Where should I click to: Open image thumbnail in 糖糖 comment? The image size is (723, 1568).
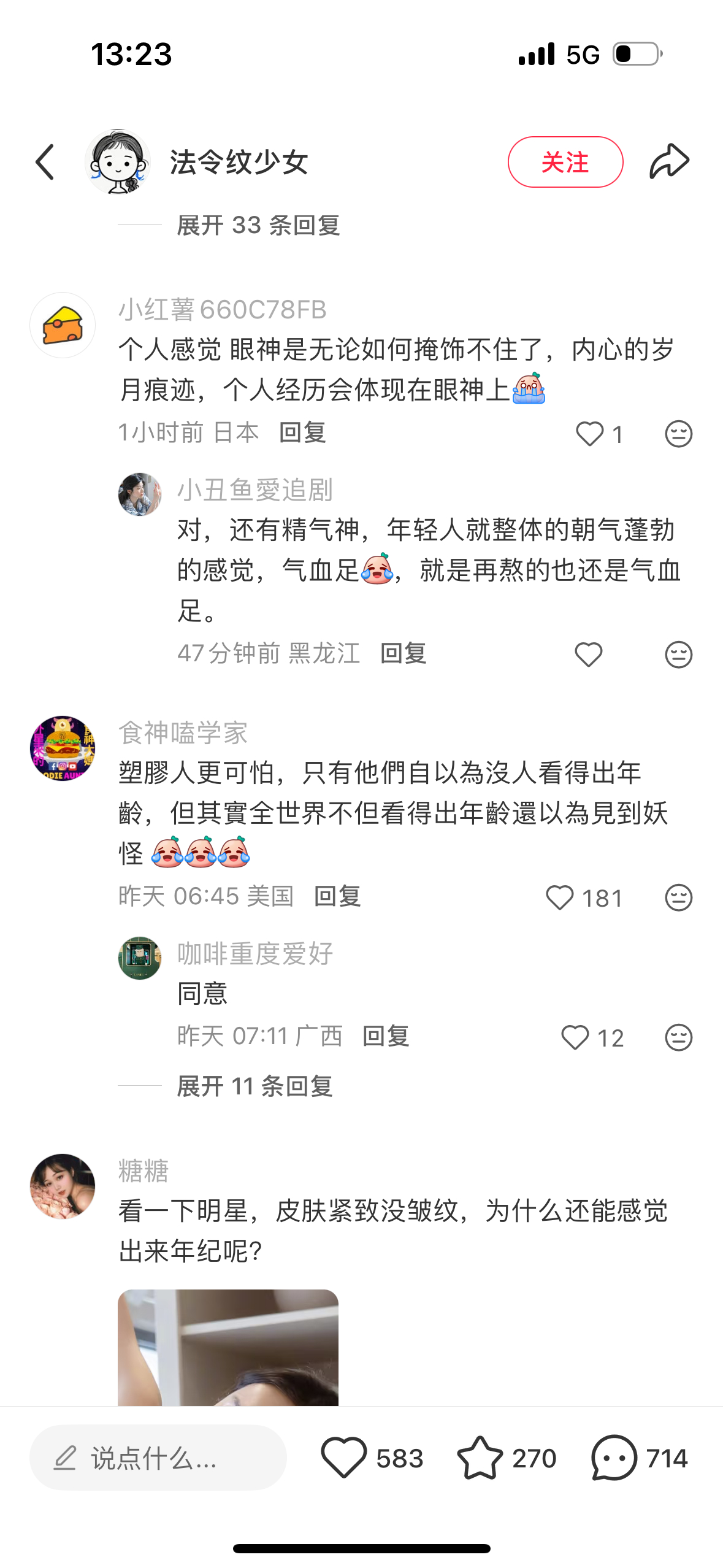(x=228, y=1347)
